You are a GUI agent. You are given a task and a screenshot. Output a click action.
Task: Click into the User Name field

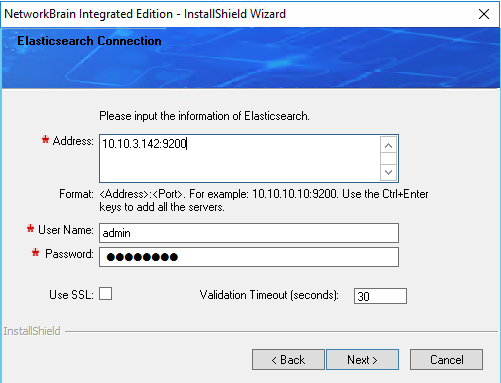coord(249,233)
